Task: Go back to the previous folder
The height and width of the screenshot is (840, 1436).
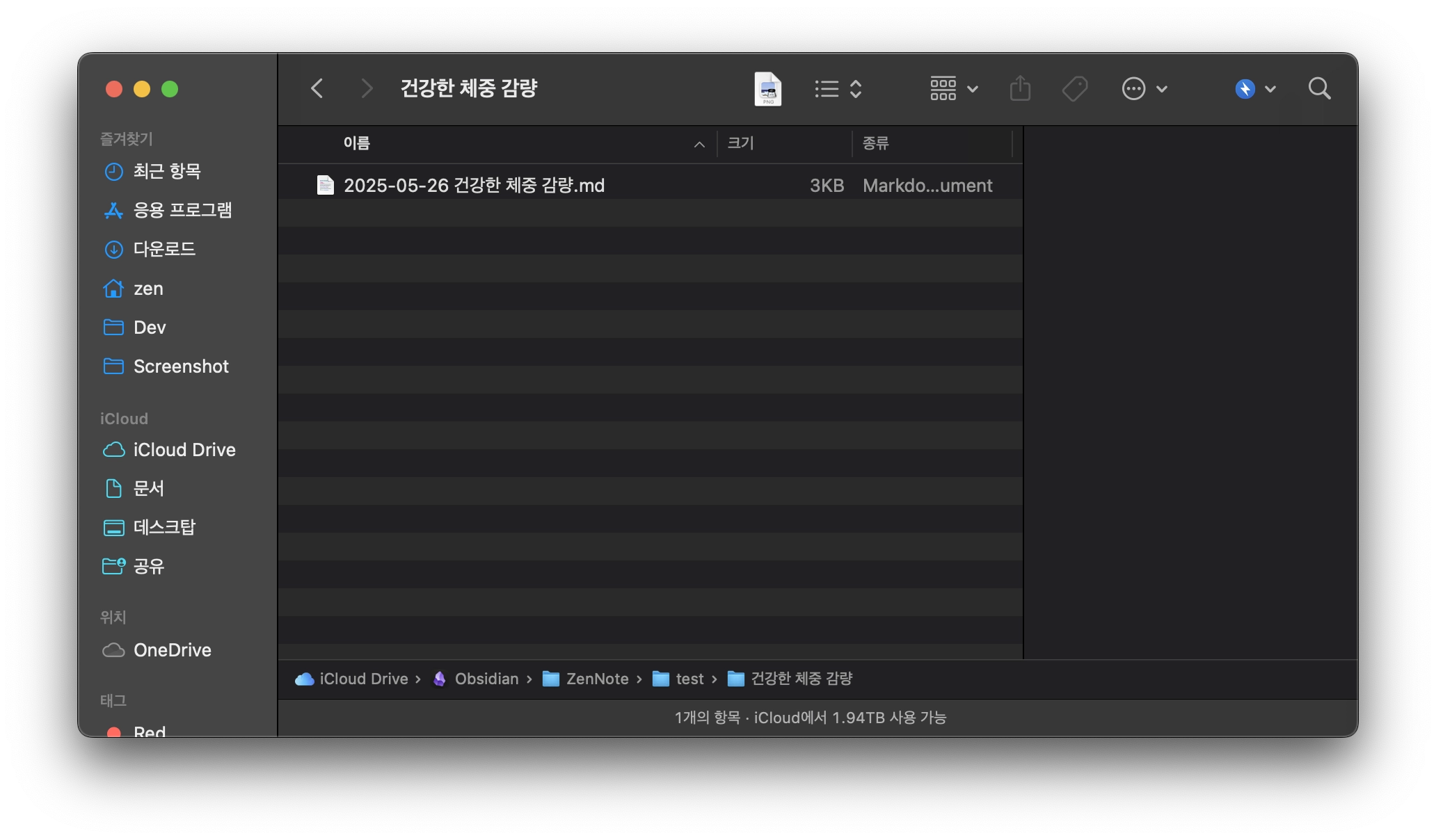Action: pos(317,88)
